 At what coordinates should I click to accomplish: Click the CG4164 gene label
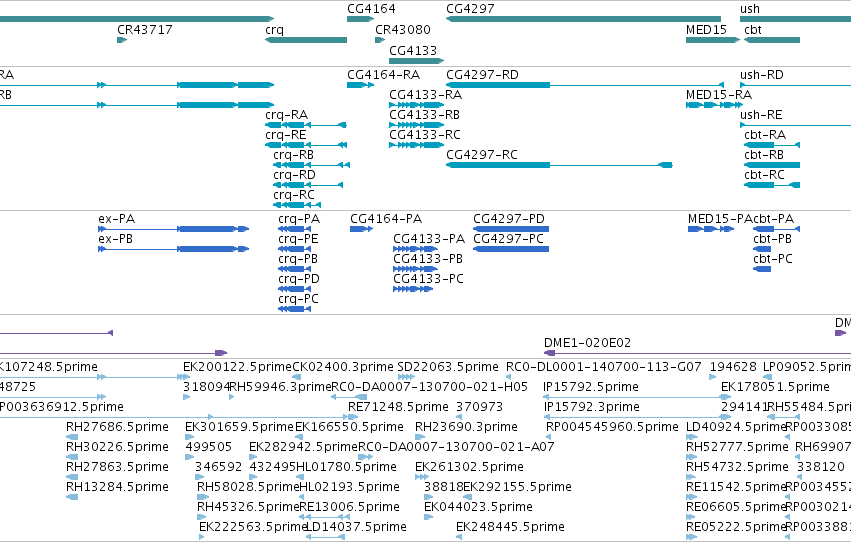click(371, 9)
